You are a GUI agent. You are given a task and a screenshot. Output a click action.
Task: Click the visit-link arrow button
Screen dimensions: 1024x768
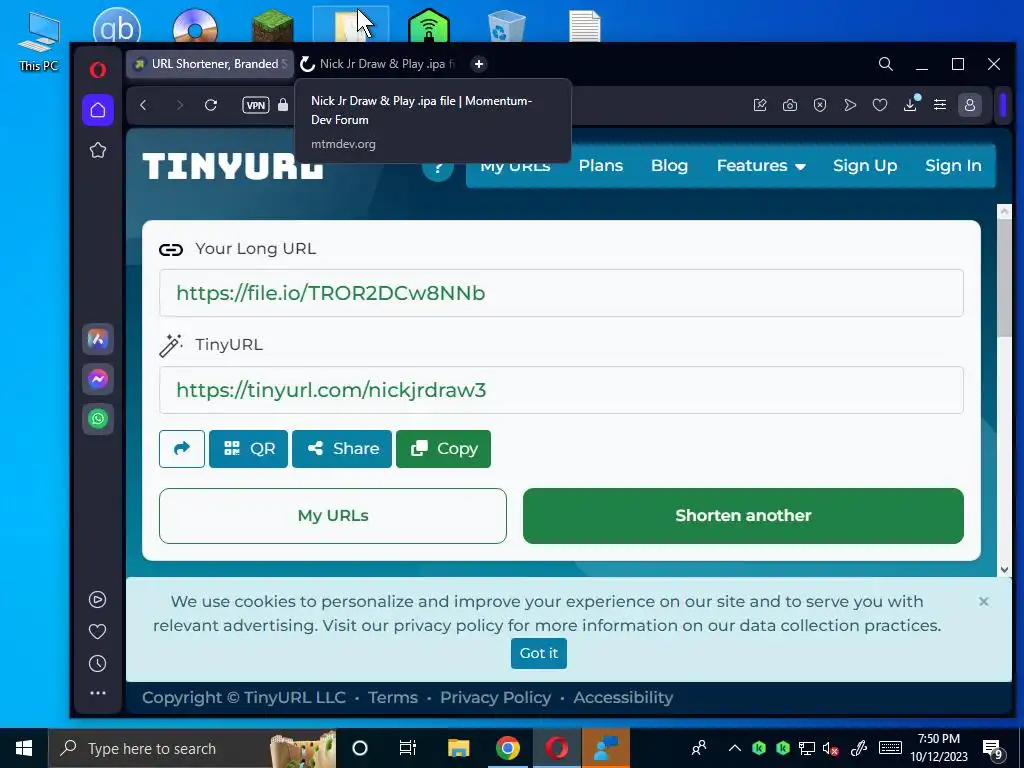(x=182, y=449)
